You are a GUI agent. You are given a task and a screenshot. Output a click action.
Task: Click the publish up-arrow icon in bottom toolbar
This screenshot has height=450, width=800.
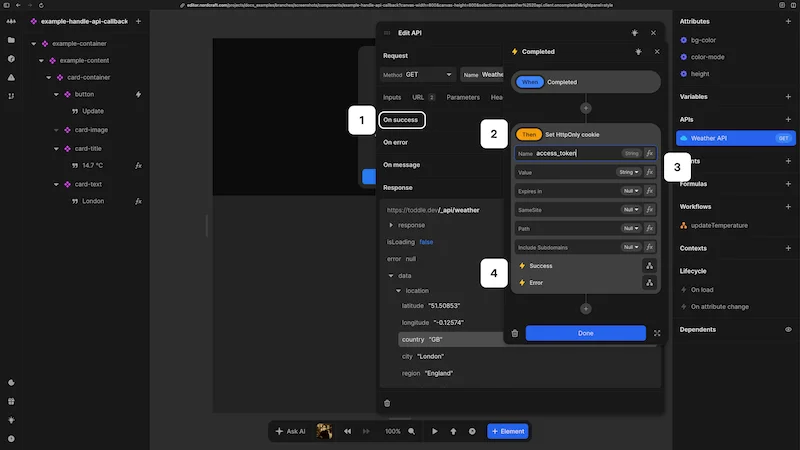(453, 431)
